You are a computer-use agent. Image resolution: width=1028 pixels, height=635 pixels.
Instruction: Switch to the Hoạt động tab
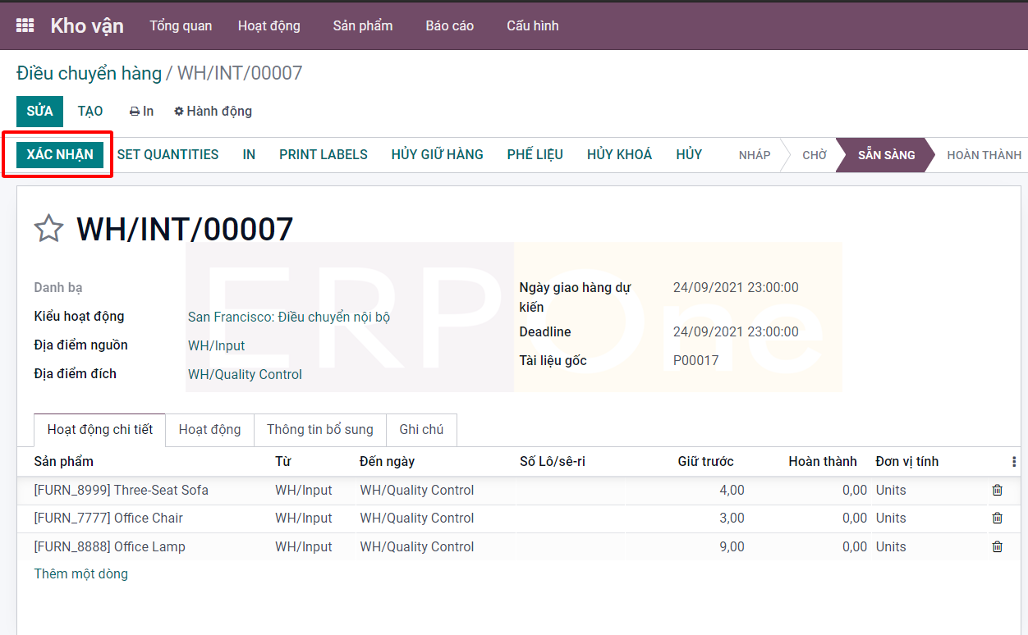click(210, 430)
